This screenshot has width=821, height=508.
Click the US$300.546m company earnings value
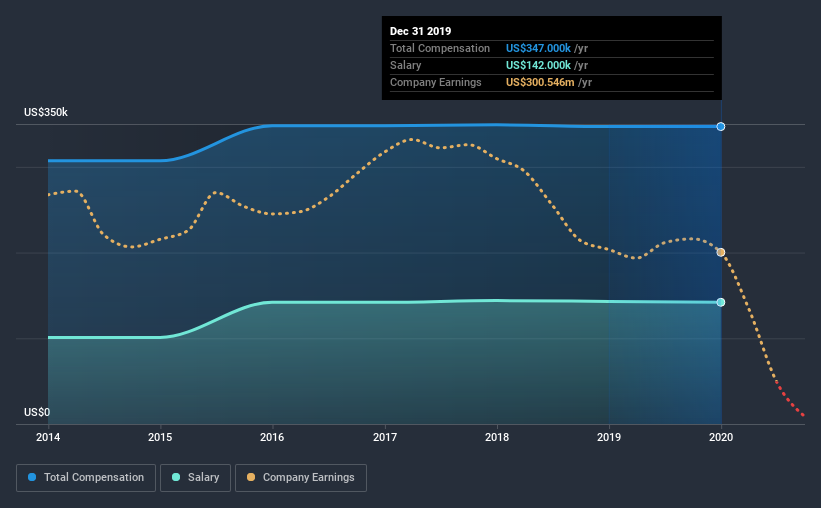click(x=540, y=83)
